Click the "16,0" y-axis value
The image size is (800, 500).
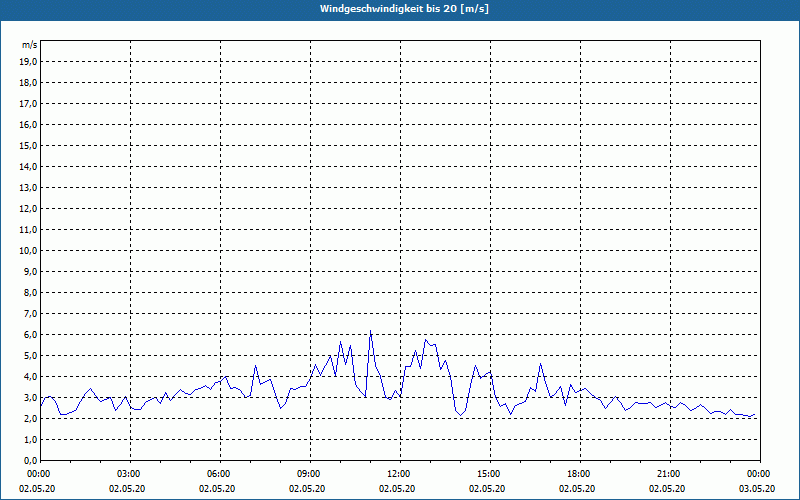28,124
